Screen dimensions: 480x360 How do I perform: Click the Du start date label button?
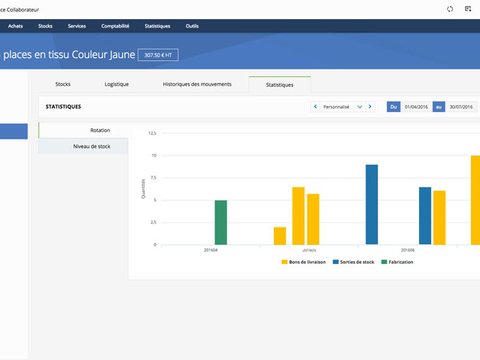(x=393, y=107)
